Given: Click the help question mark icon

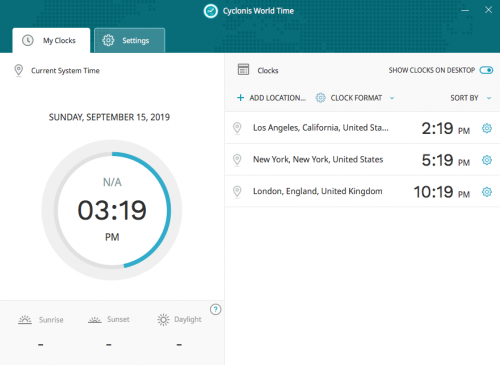Looking at the screenshot, I should tap(215, 309).
